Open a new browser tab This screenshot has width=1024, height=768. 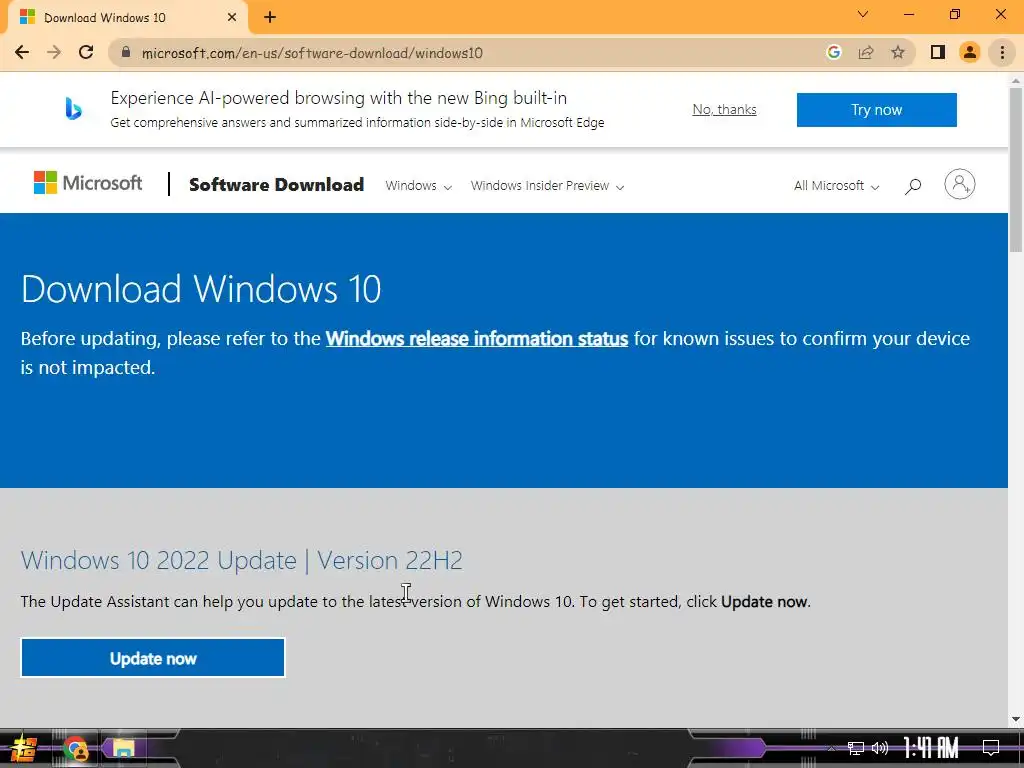(270, 18)
